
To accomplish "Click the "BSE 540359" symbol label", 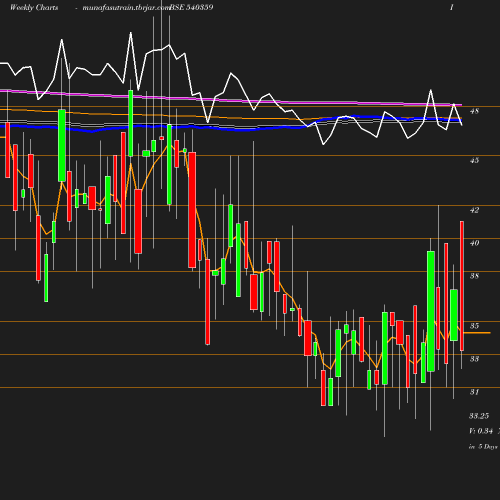I will click(x=191, y=7).
